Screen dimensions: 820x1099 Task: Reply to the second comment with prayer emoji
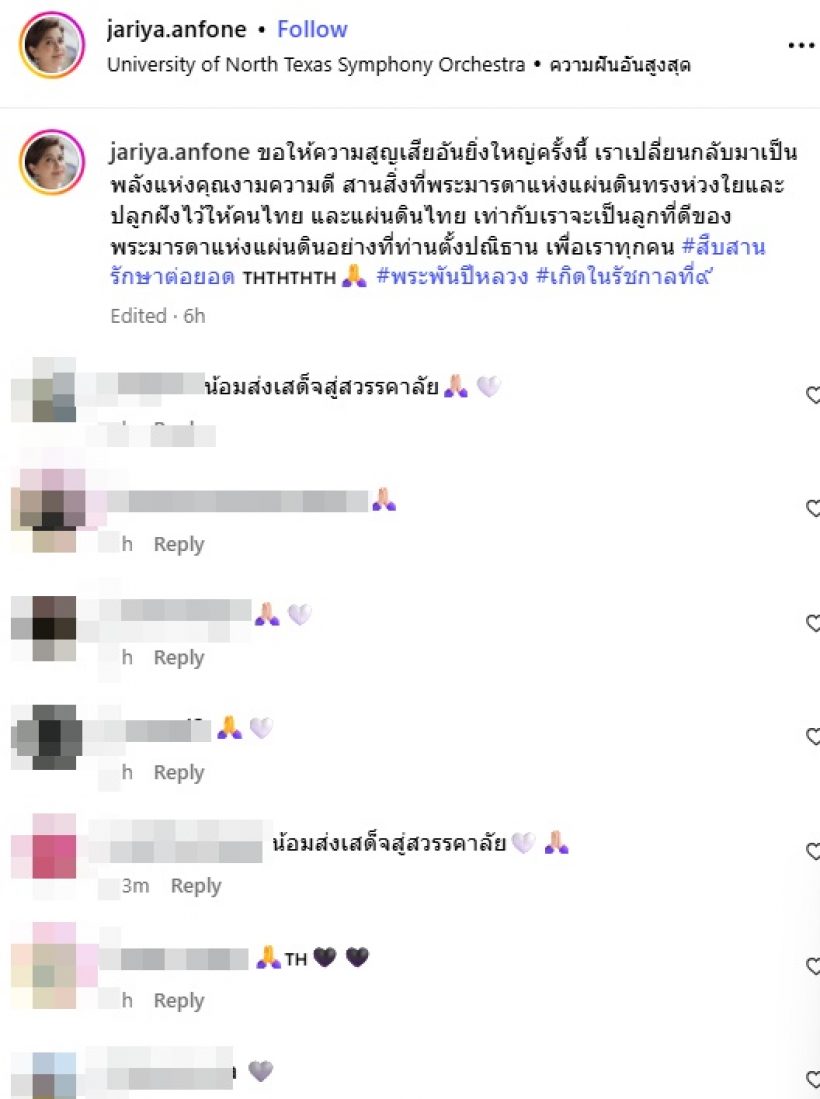point(179,544)
